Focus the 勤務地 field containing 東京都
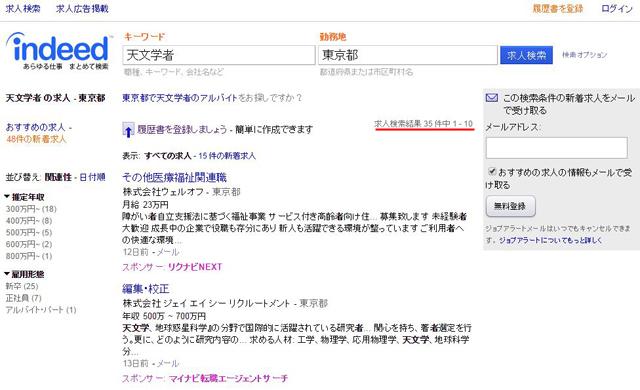 [408, 55]
